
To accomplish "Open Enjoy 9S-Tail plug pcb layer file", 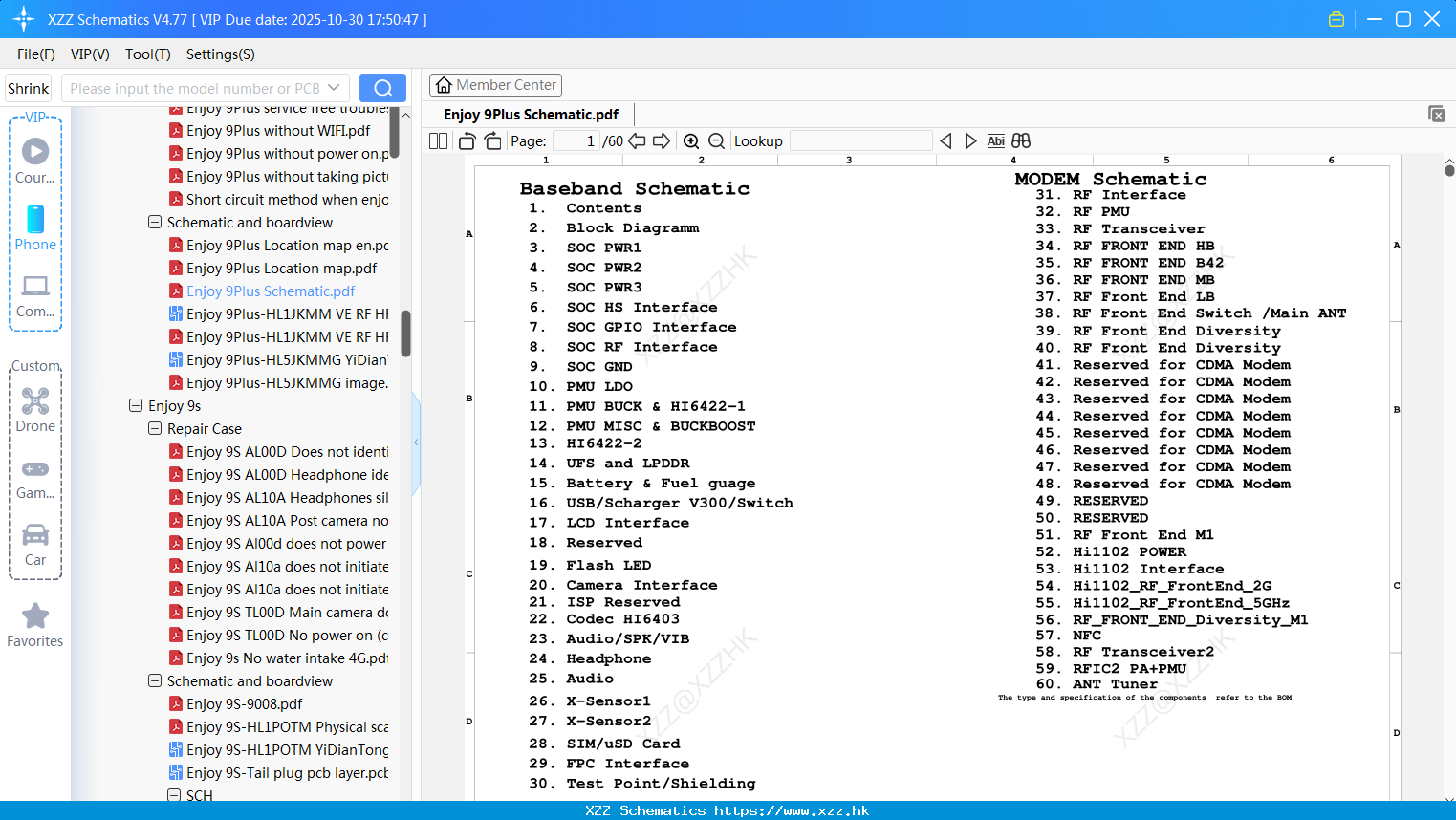I will point(278,772).
